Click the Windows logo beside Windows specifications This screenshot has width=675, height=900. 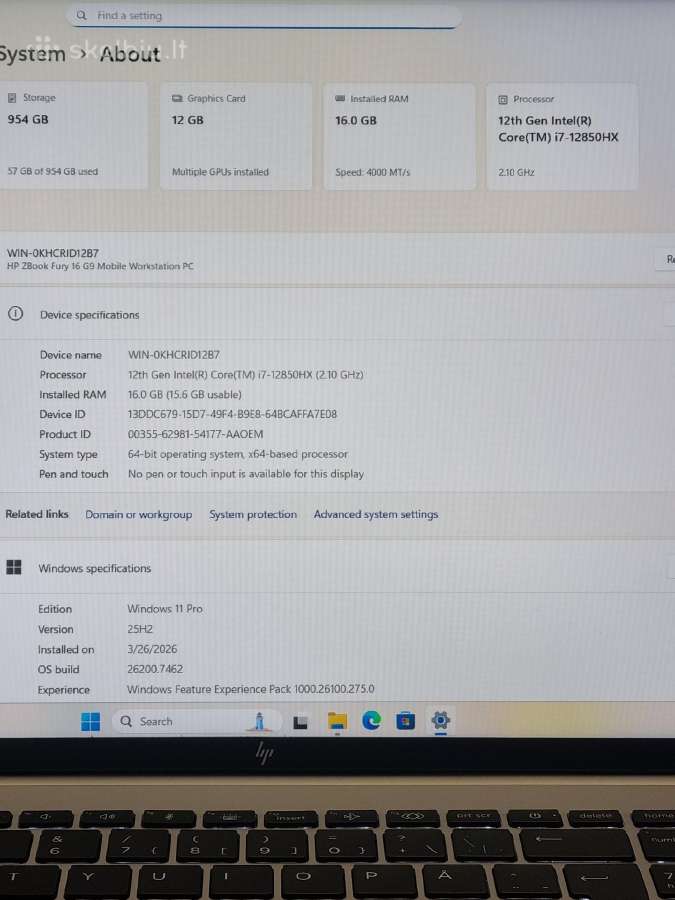[14, 568]
